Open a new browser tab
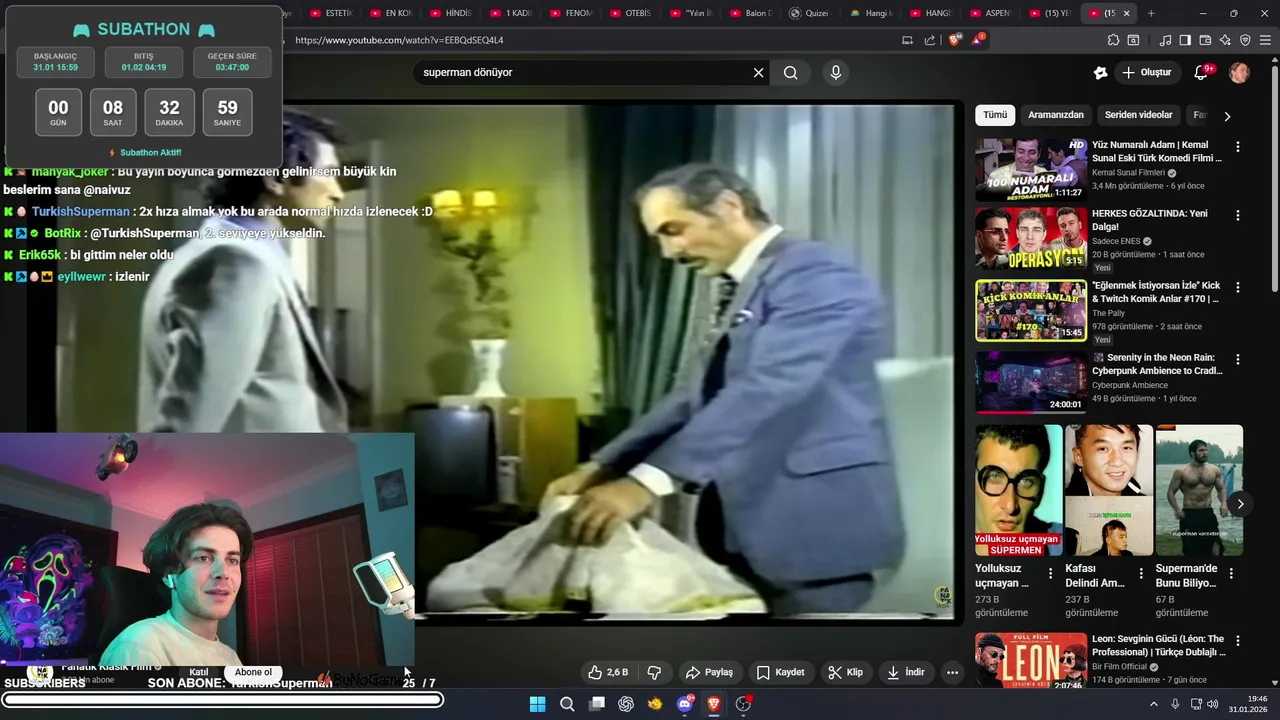1280x720 pixels. (1151, 13)
